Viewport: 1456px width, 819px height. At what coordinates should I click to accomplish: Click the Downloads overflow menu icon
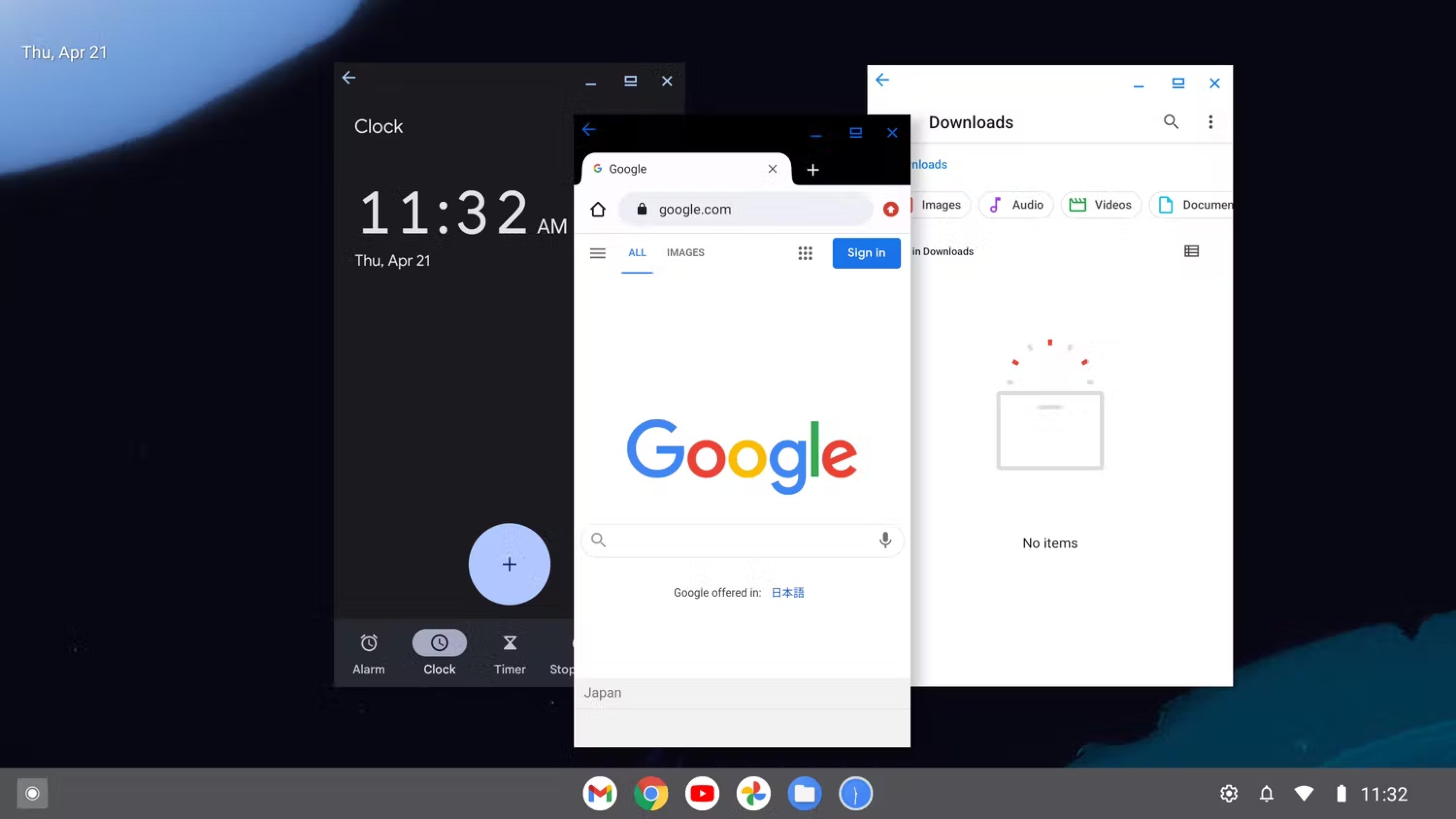(1210, 122)
